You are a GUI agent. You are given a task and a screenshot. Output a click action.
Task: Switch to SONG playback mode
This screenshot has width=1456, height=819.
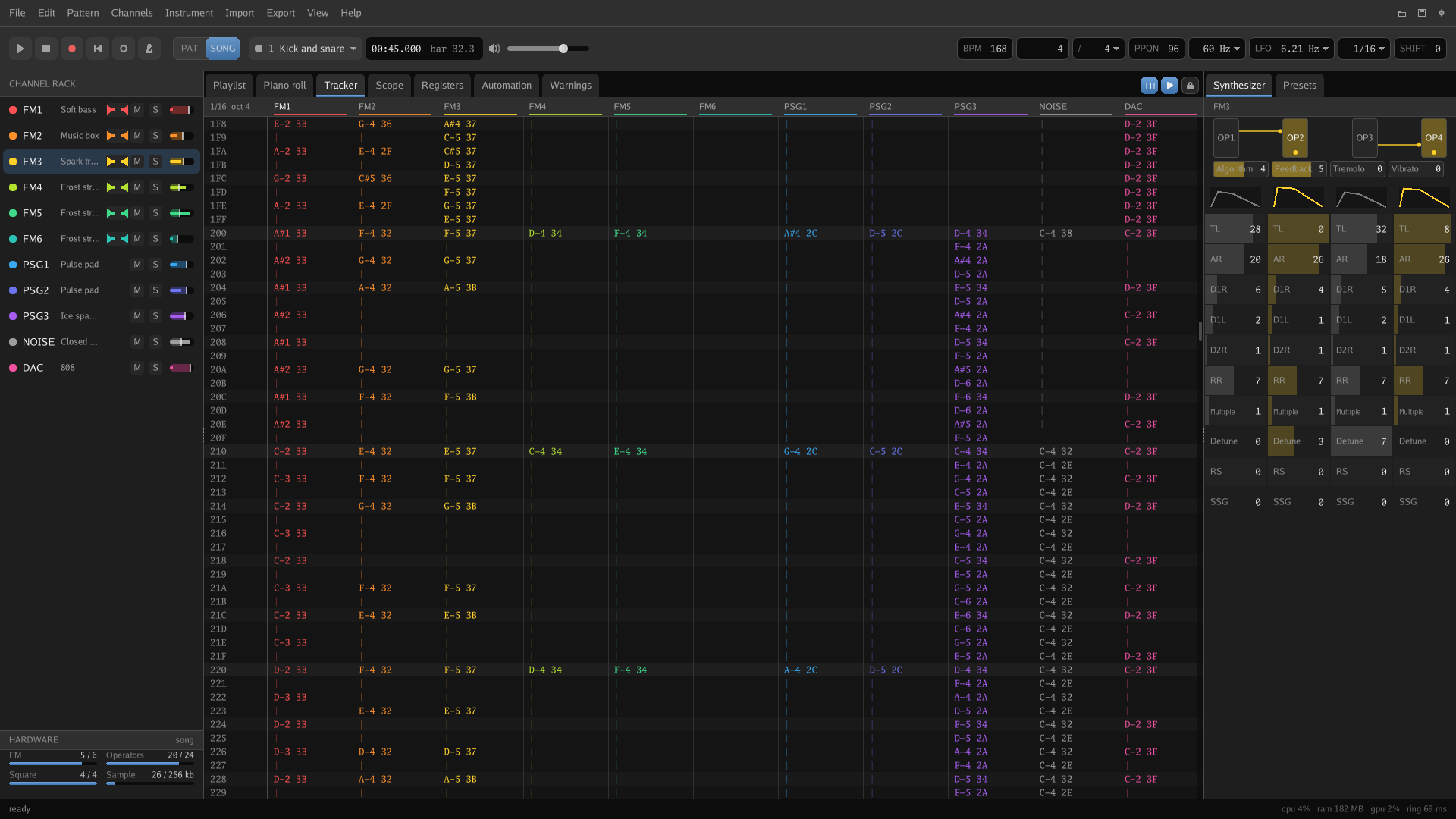pos(223,49)
